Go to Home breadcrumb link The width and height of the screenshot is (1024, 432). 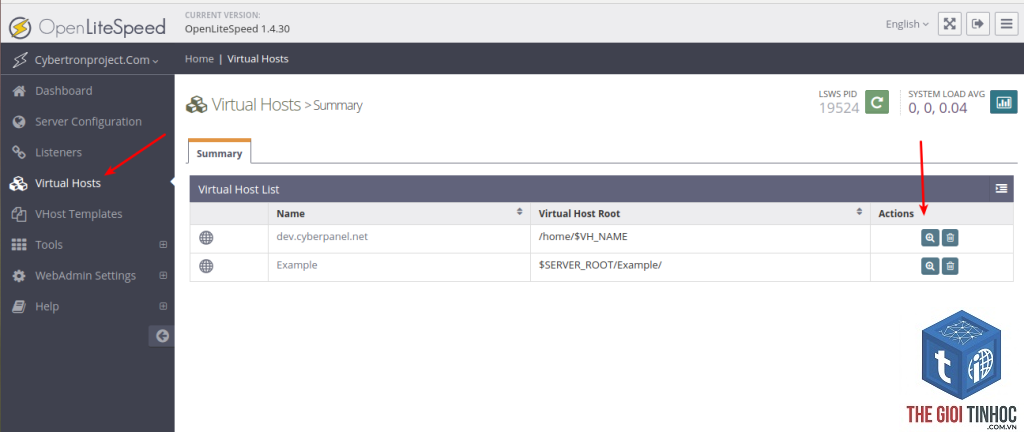pos(199,59)
